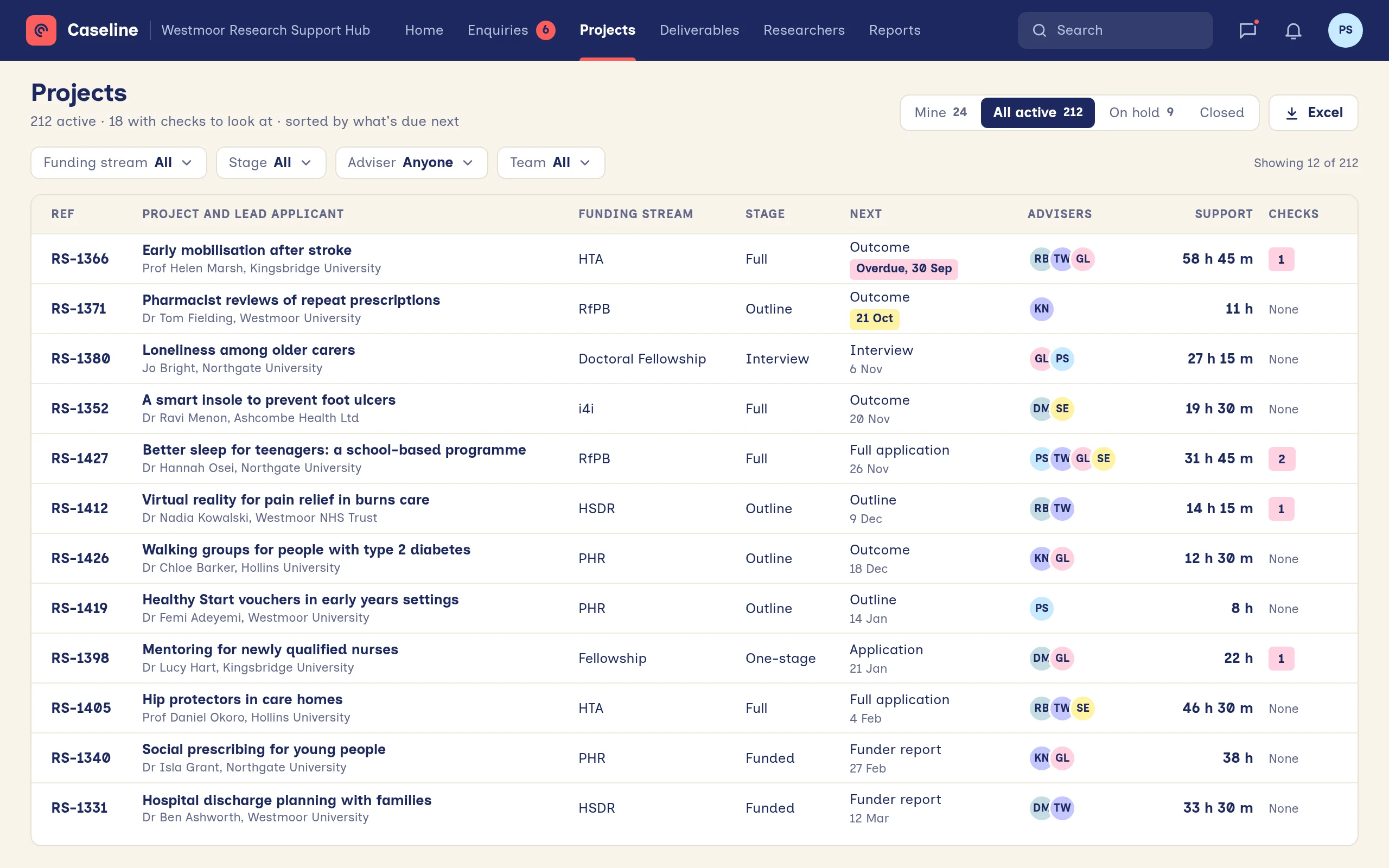Click RB adviser avatar on RS-1366 row

[1041, 259]
